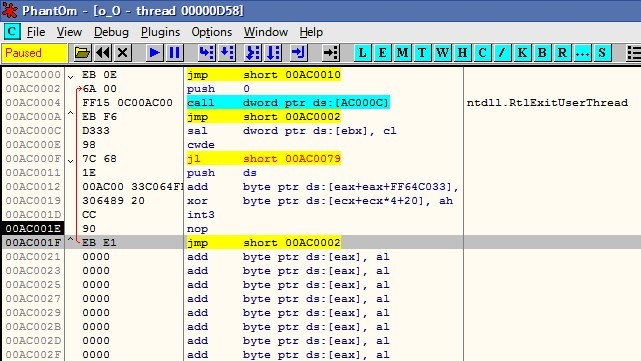Click hex bytes EB E1 in selected row
This screenshot has height=361, width=641.
click(99, 242)
